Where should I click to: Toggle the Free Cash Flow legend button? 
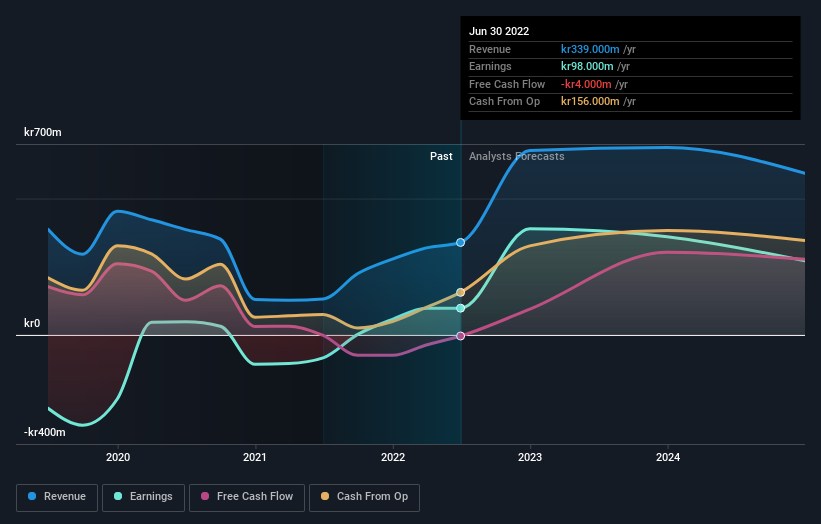pyautogui.click(x=247, y=497)
